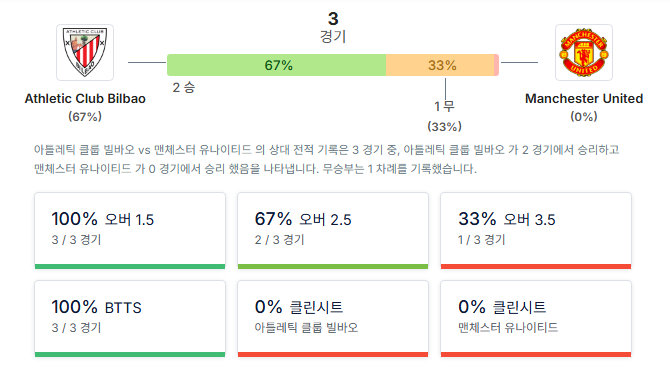Click the 3 경기 total matches heading

tap(333, 27)
